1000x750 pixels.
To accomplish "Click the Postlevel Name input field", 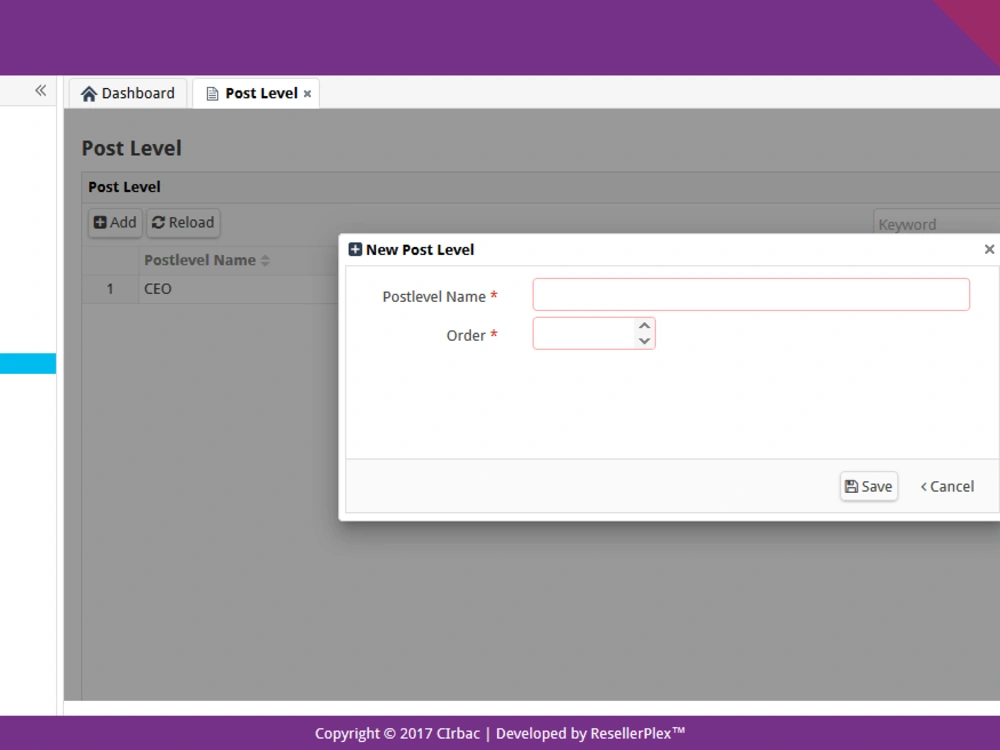I will (751, 295).
